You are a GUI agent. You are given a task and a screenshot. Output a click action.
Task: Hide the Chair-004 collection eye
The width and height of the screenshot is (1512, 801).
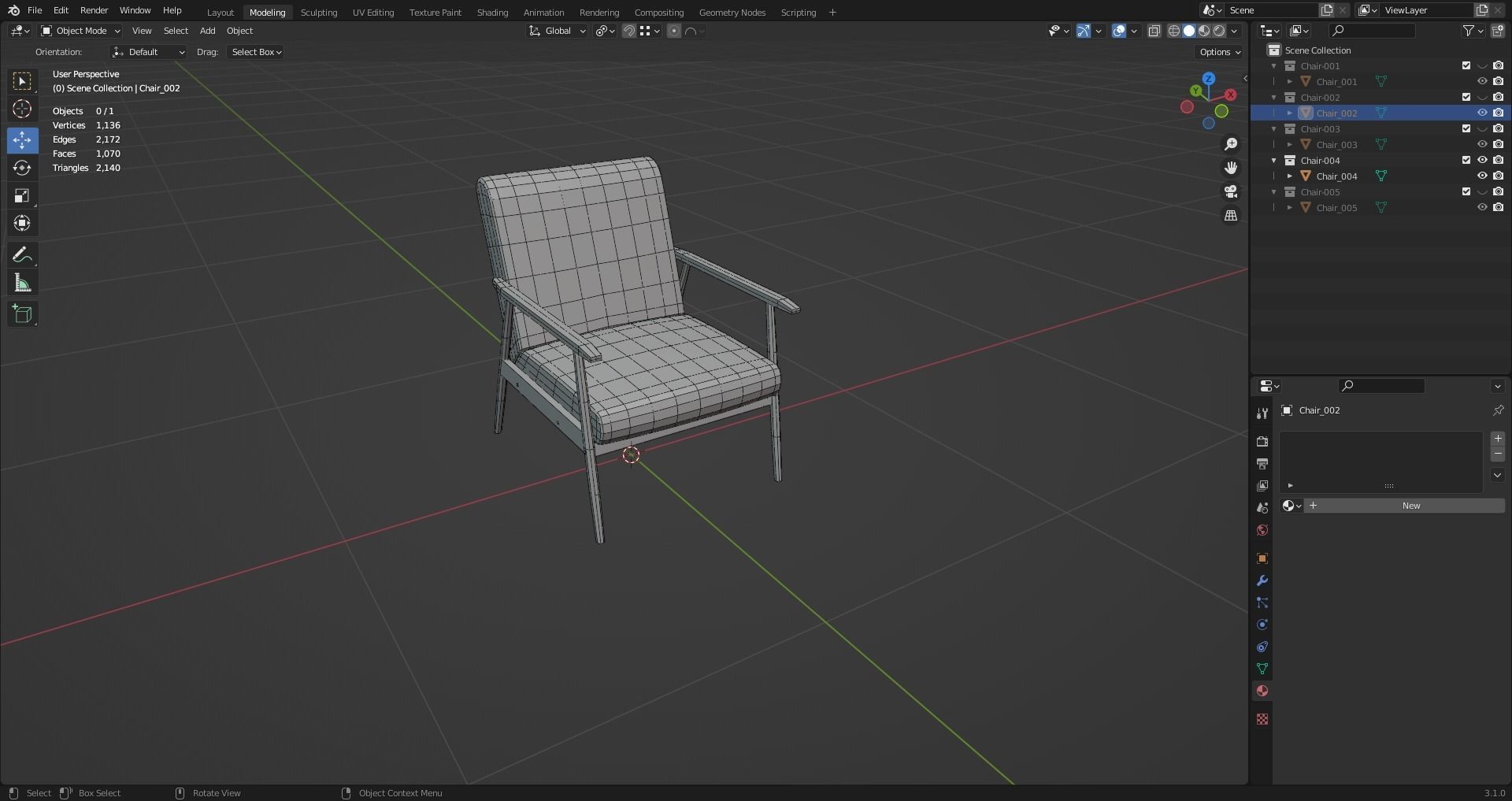point(1482,160)
